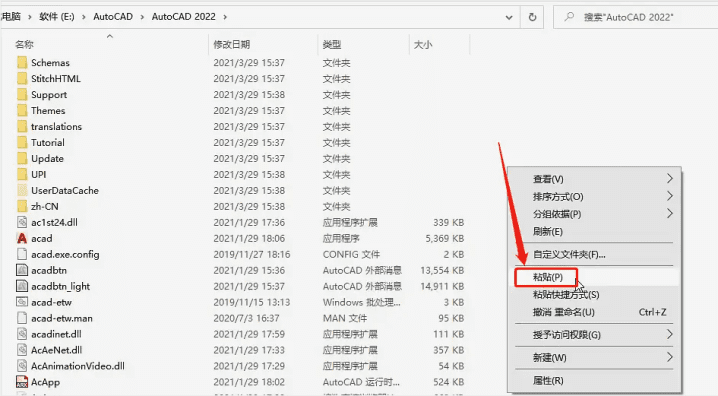Open the Schemas folder icon

22,63
